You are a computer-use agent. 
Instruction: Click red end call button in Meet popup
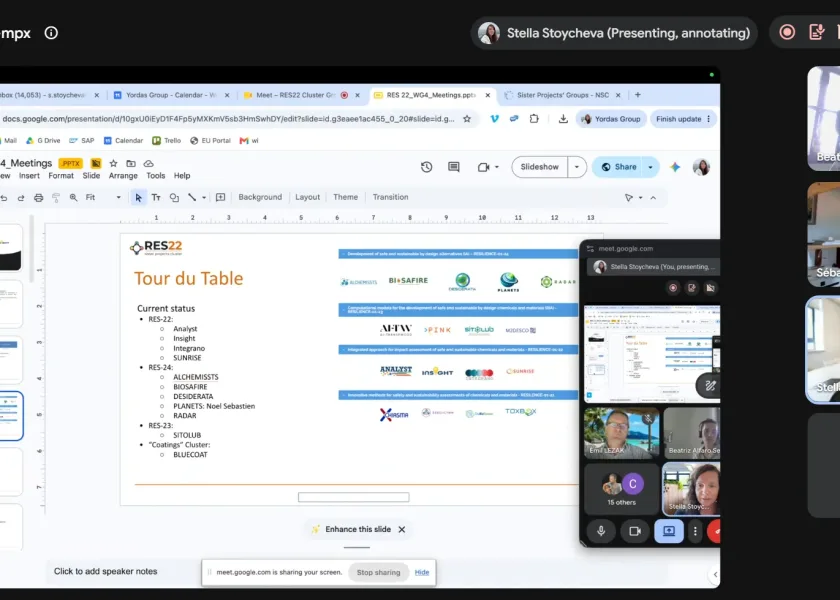tap(714, 531)
